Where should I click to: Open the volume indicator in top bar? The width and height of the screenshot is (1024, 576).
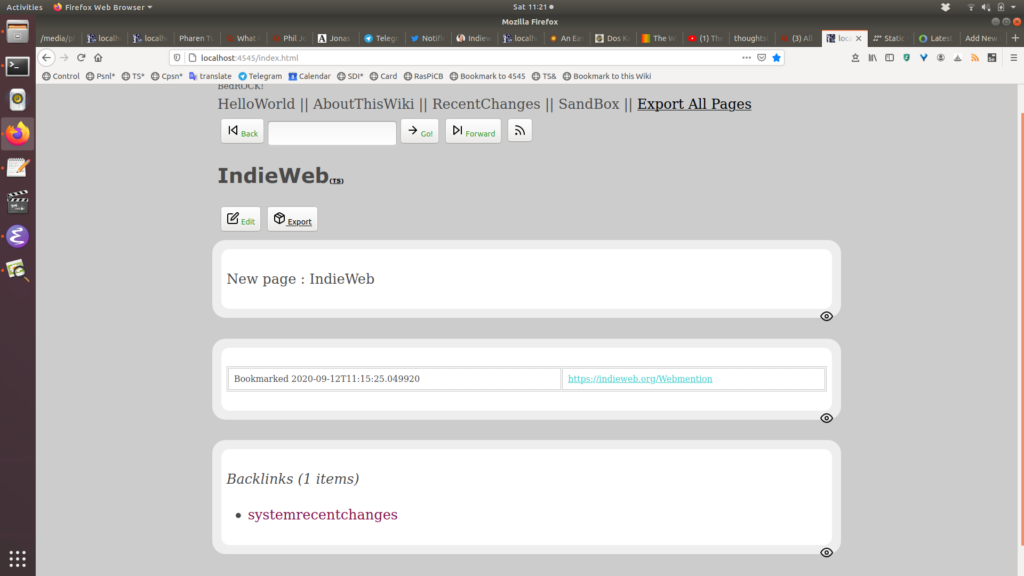(985, 7)
